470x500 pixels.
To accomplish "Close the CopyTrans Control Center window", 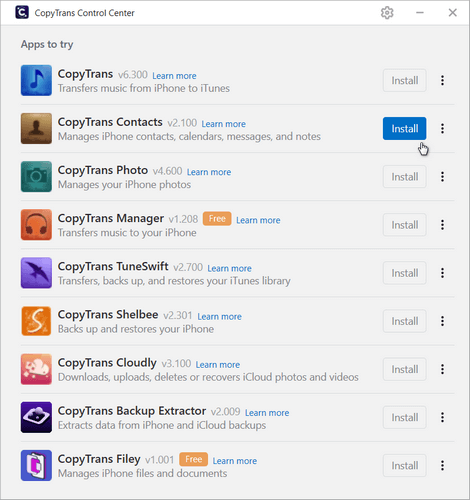I will [x=452, y=13].
